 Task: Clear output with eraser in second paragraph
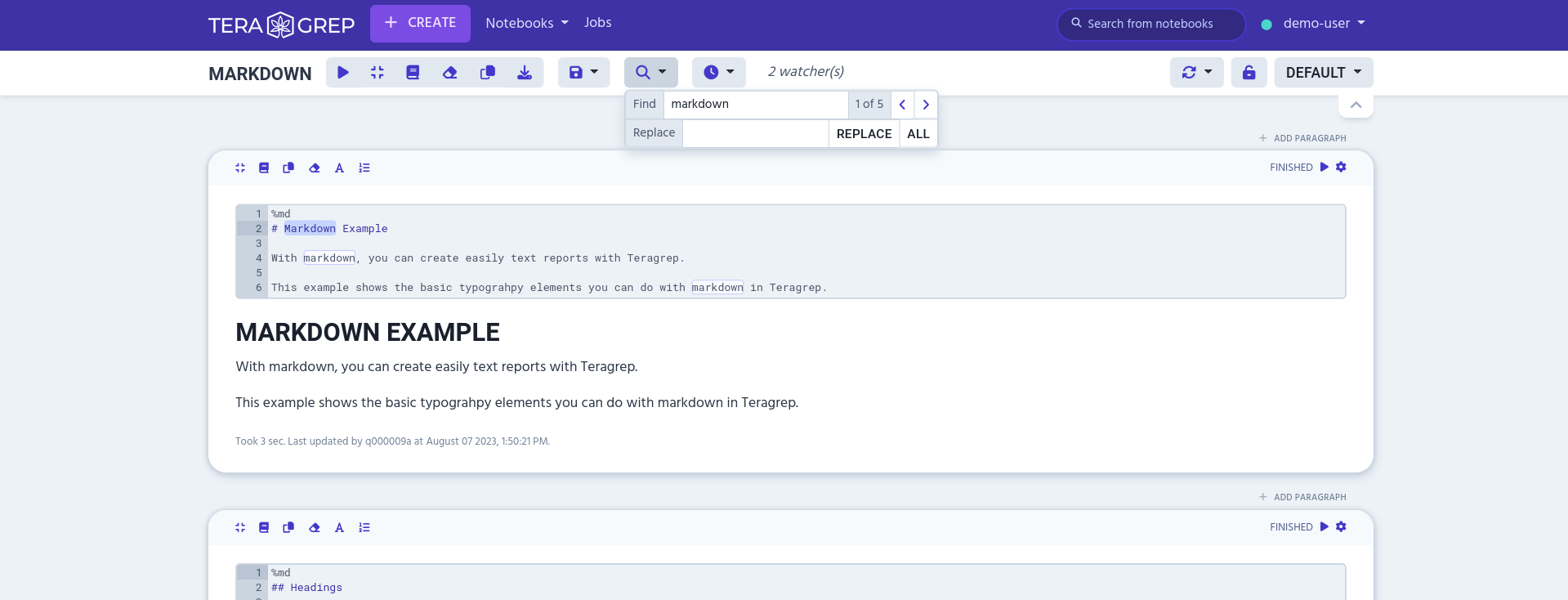click(315, 527)
